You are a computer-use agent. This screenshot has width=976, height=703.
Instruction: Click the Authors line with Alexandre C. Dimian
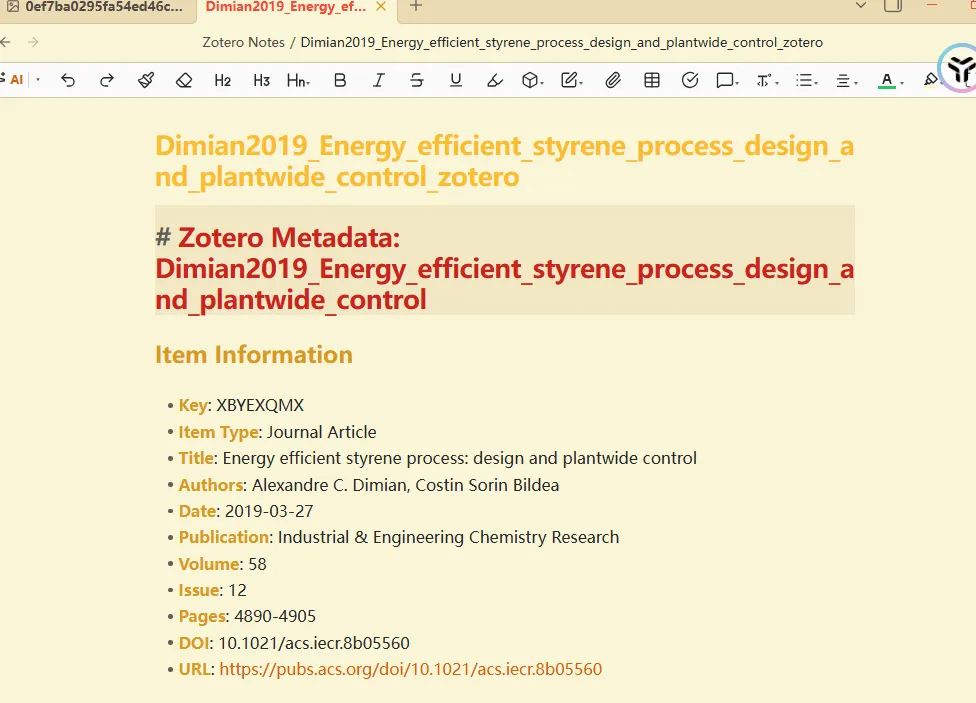(368, 485)
